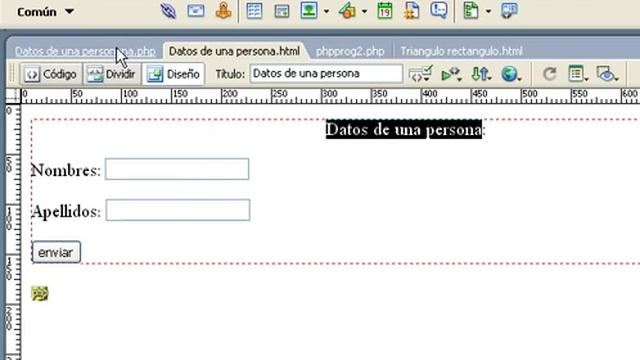
Task: Insert the Date calendar icon
Action: [384, 10]
